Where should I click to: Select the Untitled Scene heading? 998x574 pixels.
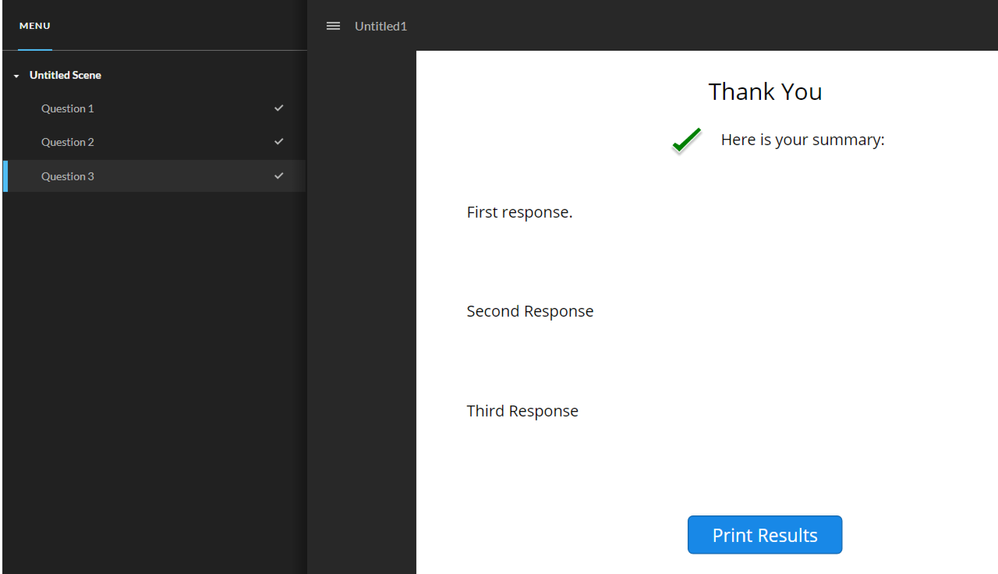(x=65, y=75)
